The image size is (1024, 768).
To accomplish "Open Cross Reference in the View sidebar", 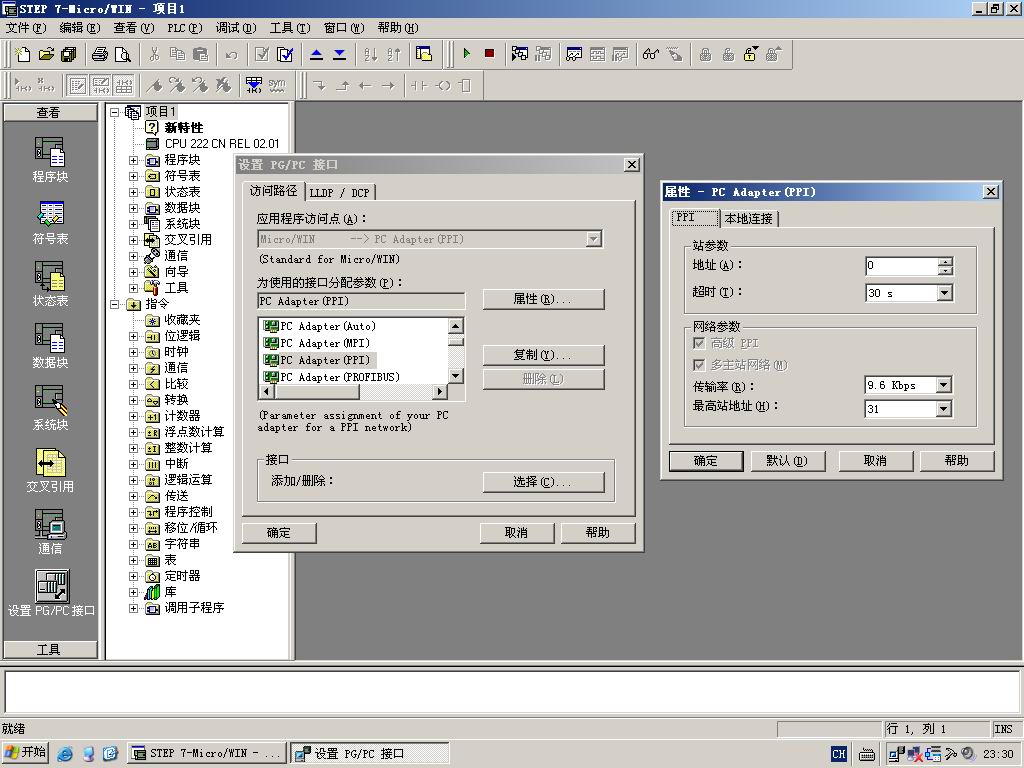I will (x=50, y=470).
